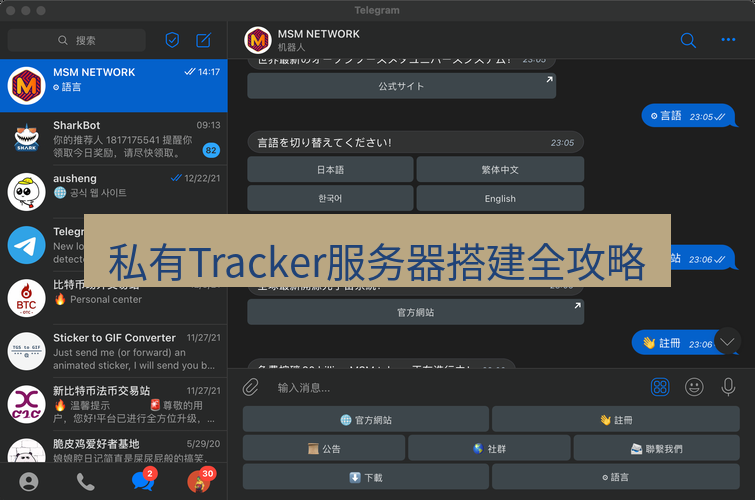The height and width of the screenshot is (500, 755).
Task: Record a voice message with microphone
Action: [x=728, y=387]
